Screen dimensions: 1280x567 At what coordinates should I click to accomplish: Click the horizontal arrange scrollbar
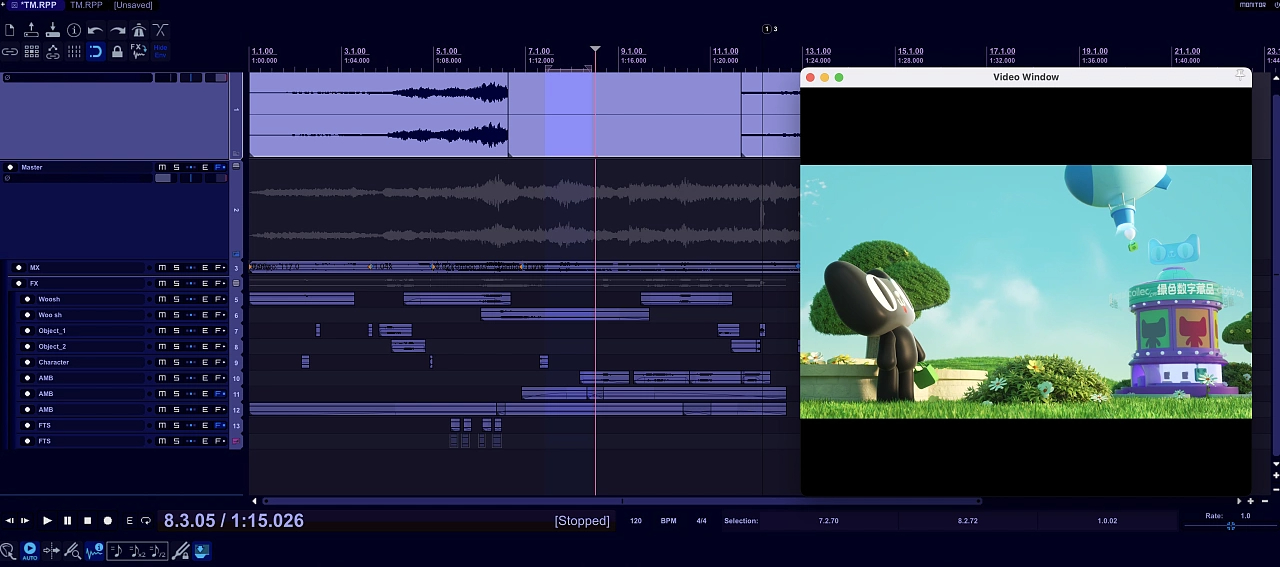pos(622,501)
